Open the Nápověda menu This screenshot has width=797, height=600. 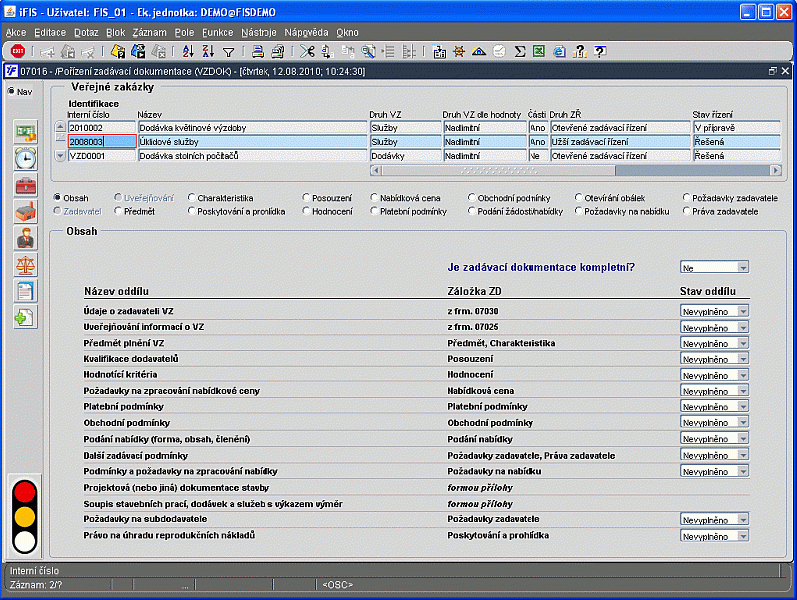306,33
